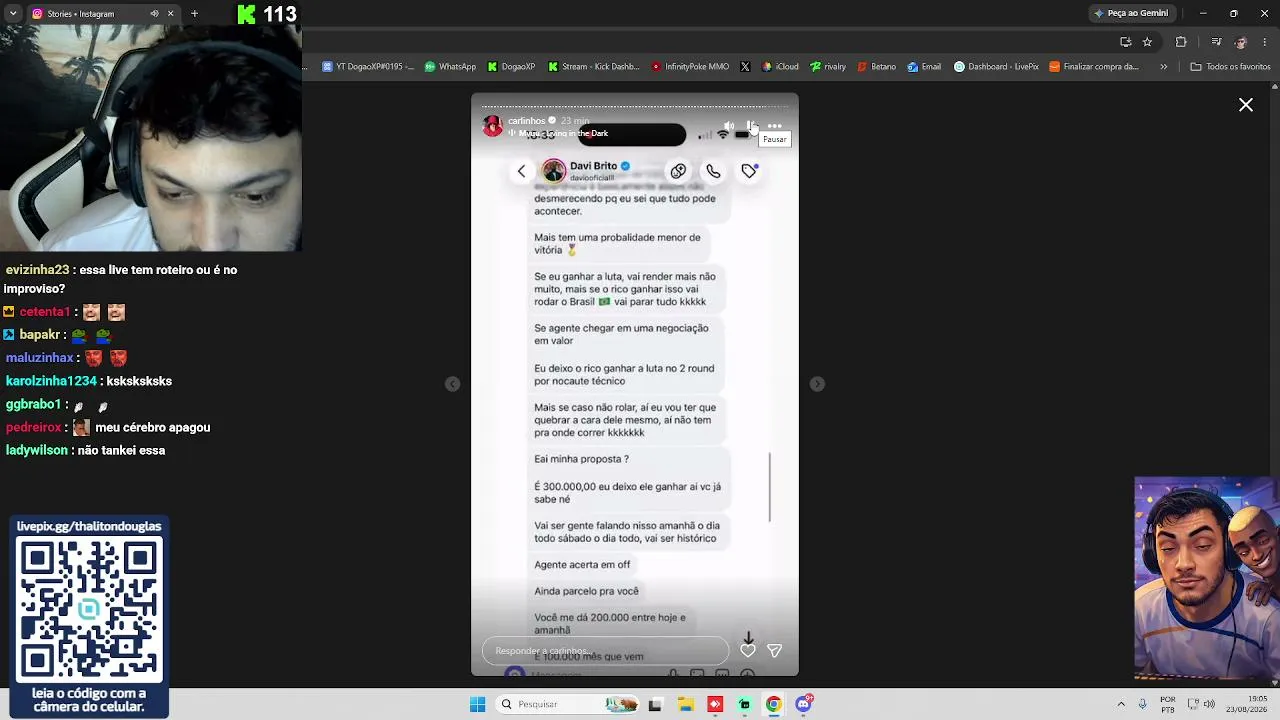Click the taskbar Pesquisar search box
The height and width of the screenshot is (720, 1280).
568,704
